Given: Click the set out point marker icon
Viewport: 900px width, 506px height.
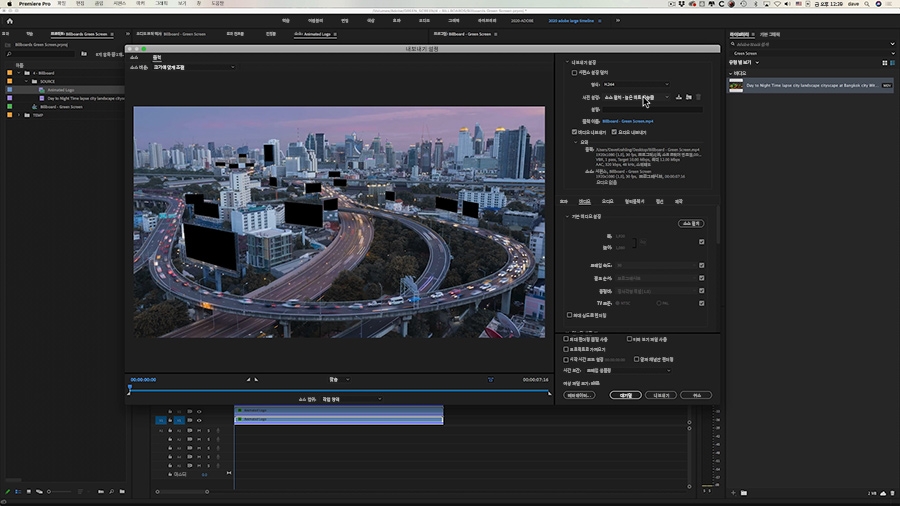Looking at the screenshot, I should [x=256, y=379].
